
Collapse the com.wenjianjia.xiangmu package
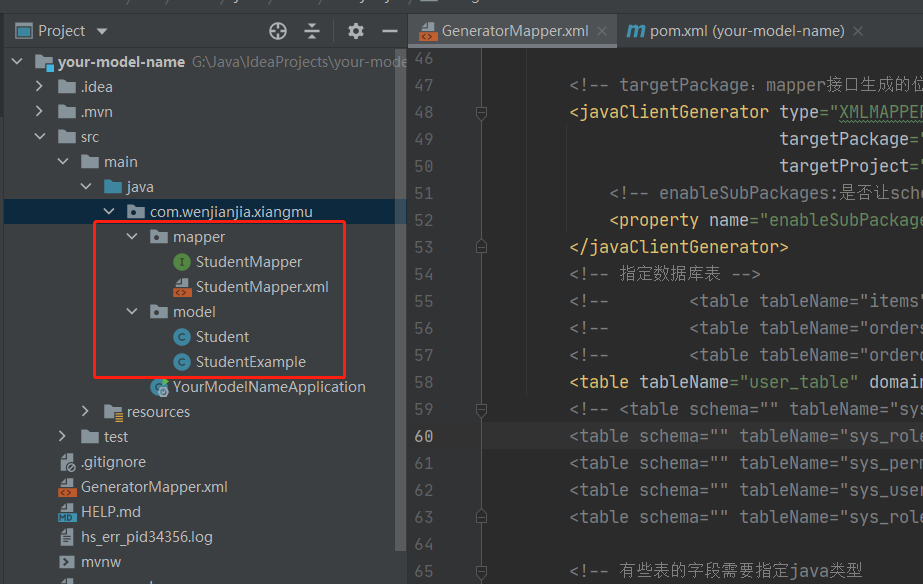(x=109, y=211)
